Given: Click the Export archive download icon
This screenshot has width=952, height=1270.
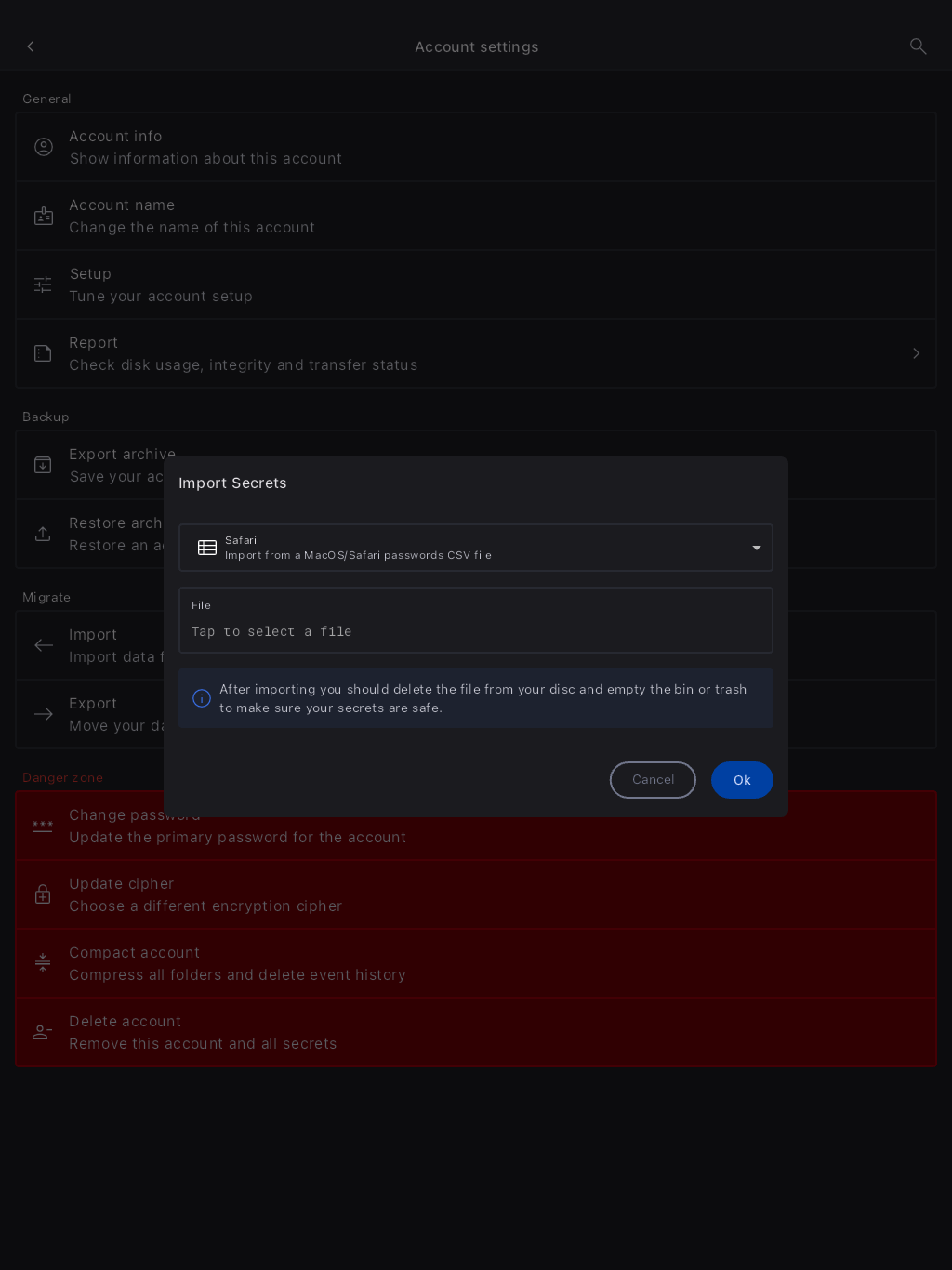Looking at the screenshot, I should pos(44,465).
